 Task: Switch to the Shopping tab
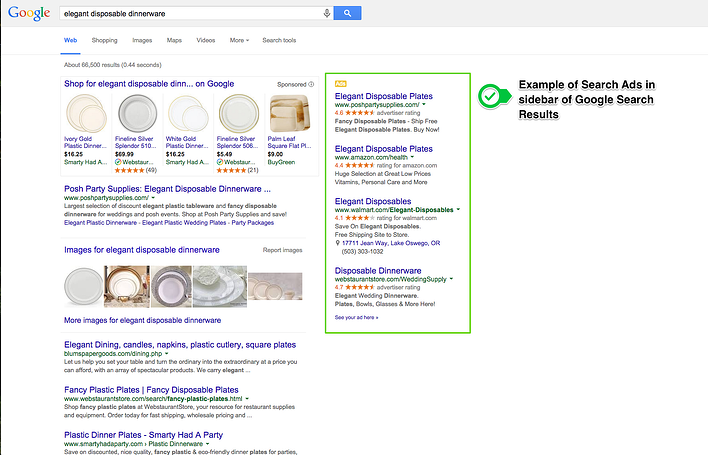[104, 40]
